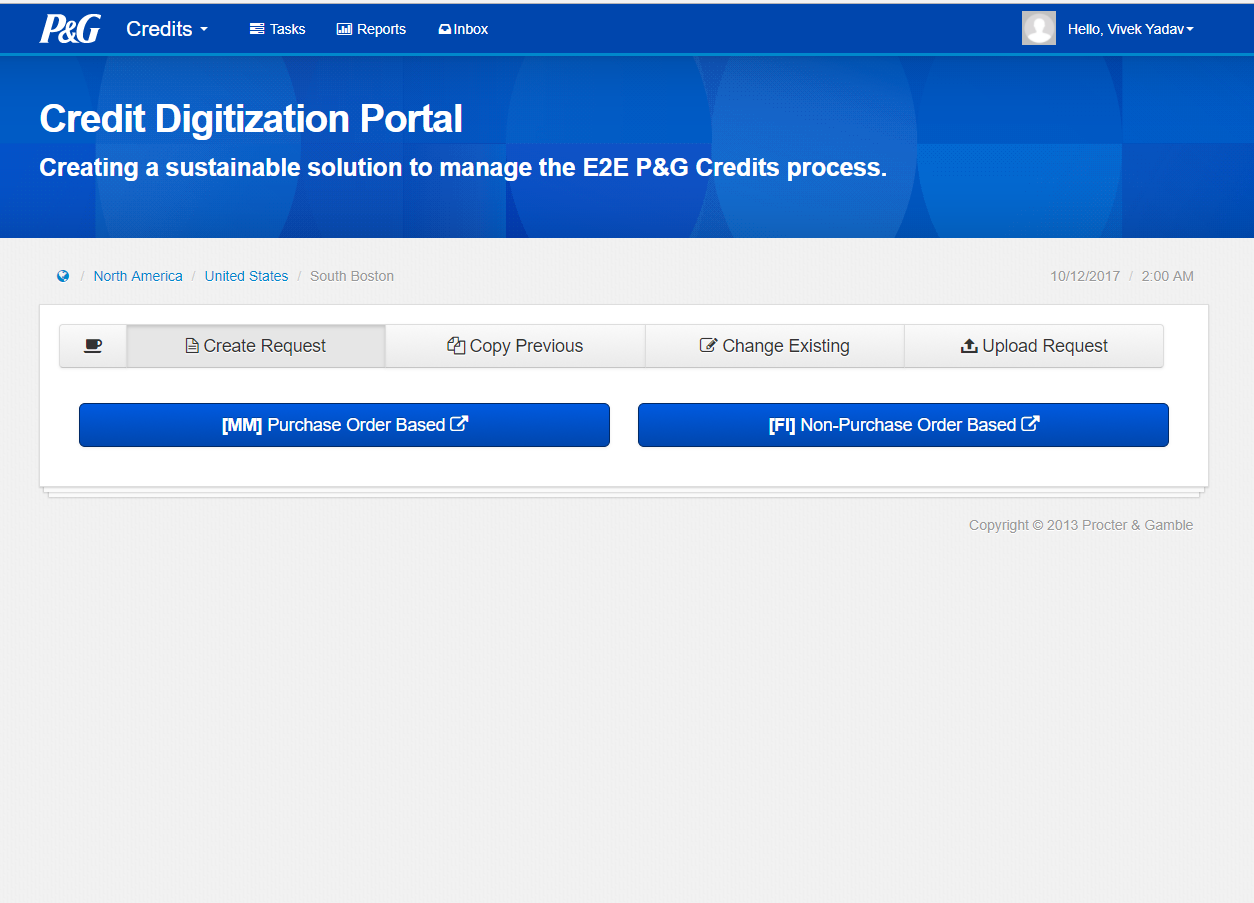The height and width of the screenshot is (903, 1254).
Task: Click the Credit Digitization Portal heading
Action: coord(251,119)
